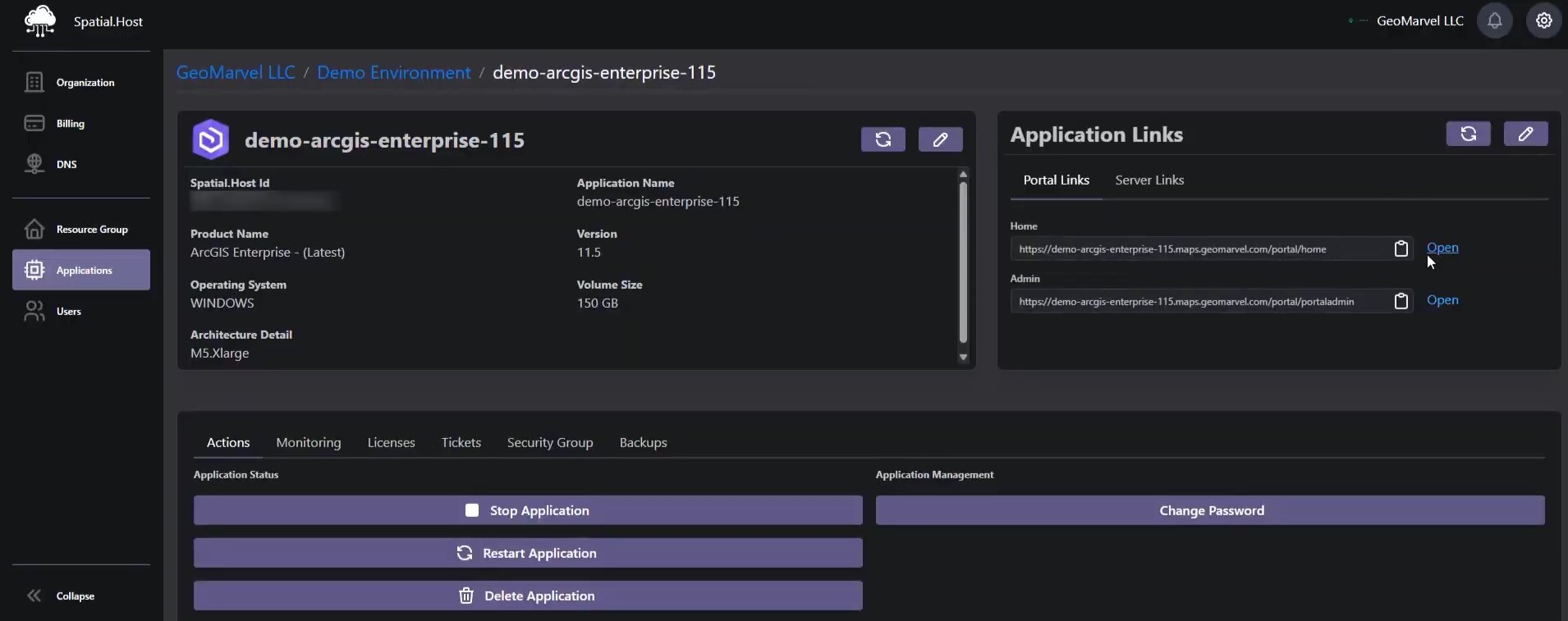Open the DNS section in the sidebar
Viewport: 1568px width, 621px height.
click(66, 164)
